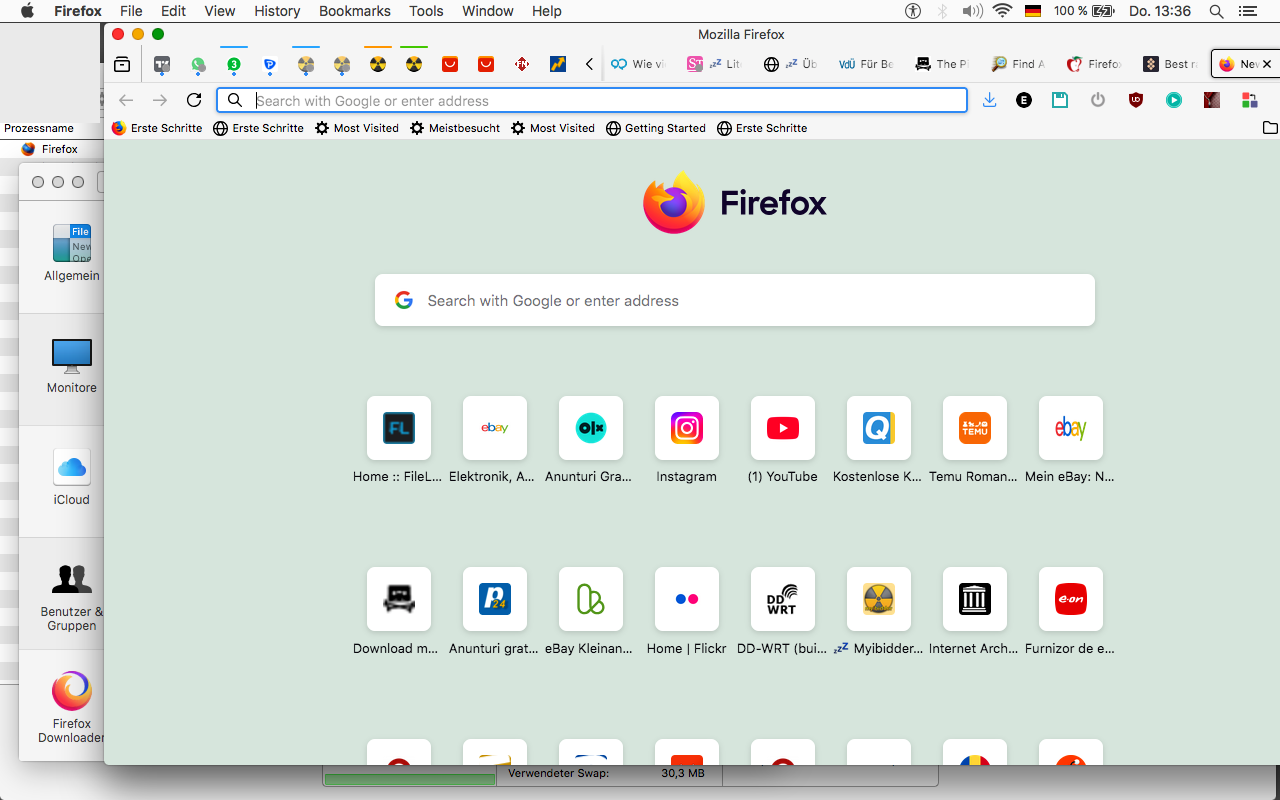This screenshot has width=1280, height=800.
Task: Open the Help menu
Action: coord(547,11)
